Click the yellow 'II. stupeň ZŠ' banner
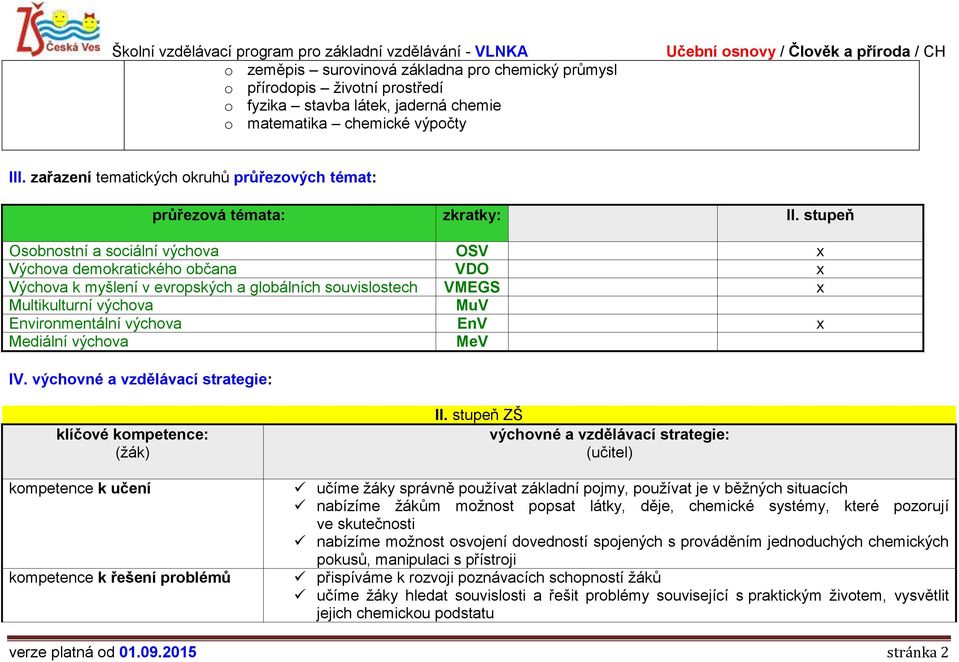 click(479, 414)
